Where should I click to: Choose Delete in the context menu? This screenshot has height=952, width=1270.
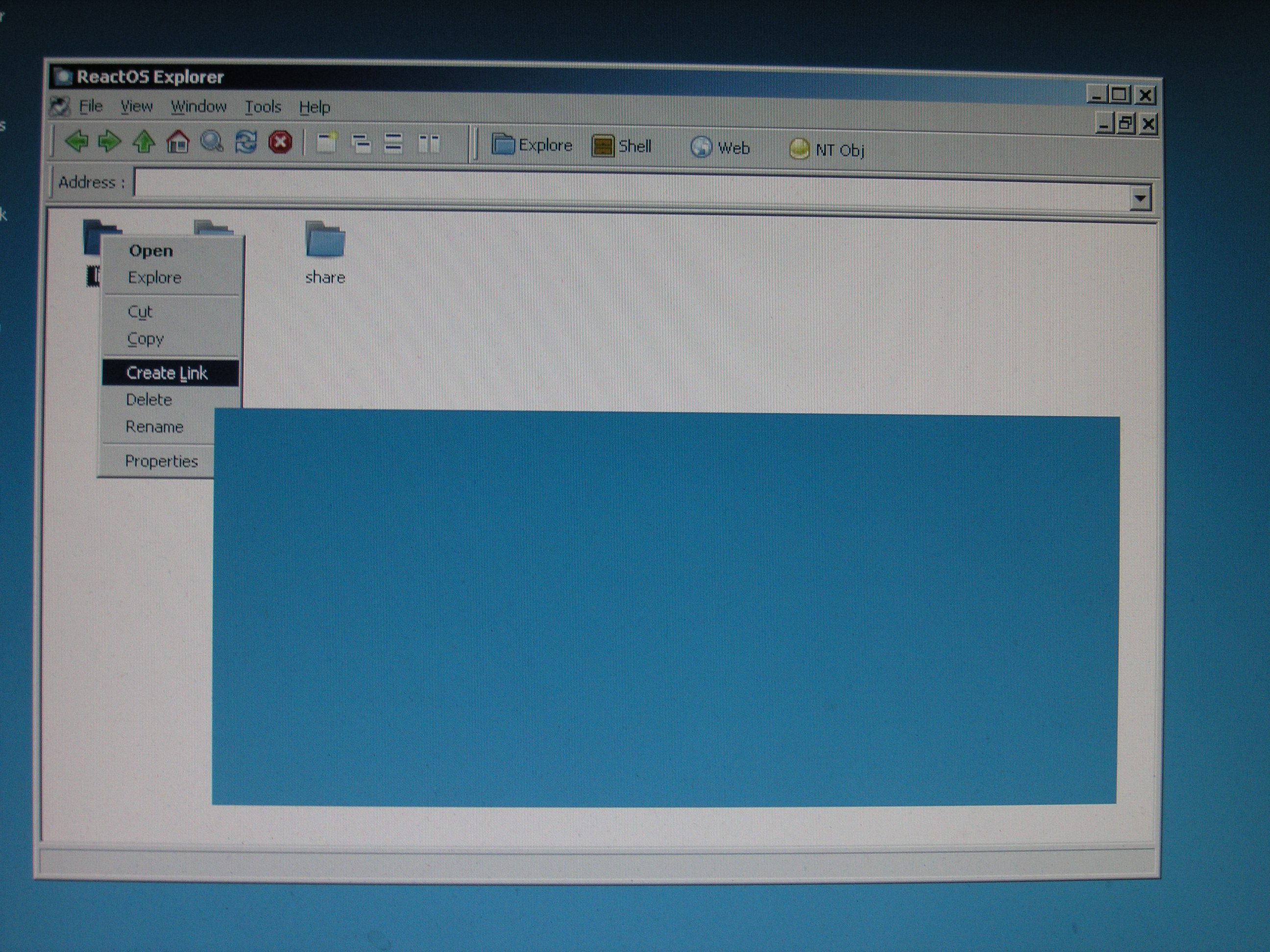point(171,400)
